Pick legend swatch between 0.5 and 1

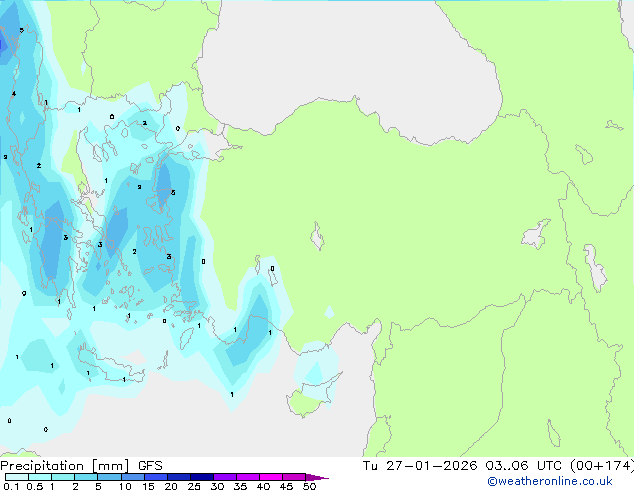(x=40, y=477)
